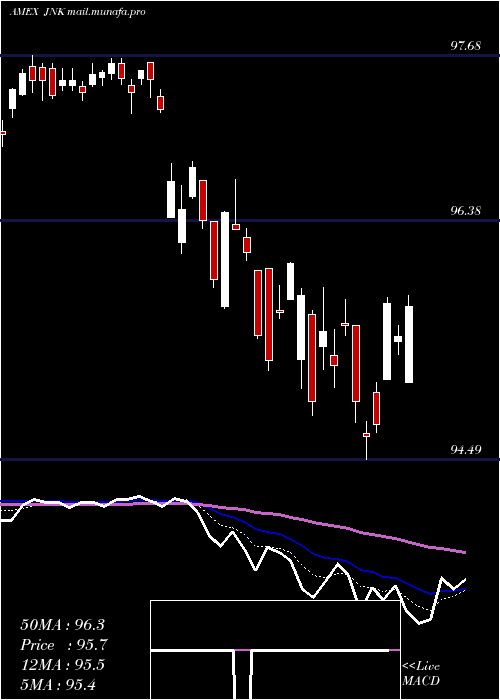The width and height of the screenshot is (500, 700).
Task: Click the 96.38 price level label
Action: click(x=466, y=210)
